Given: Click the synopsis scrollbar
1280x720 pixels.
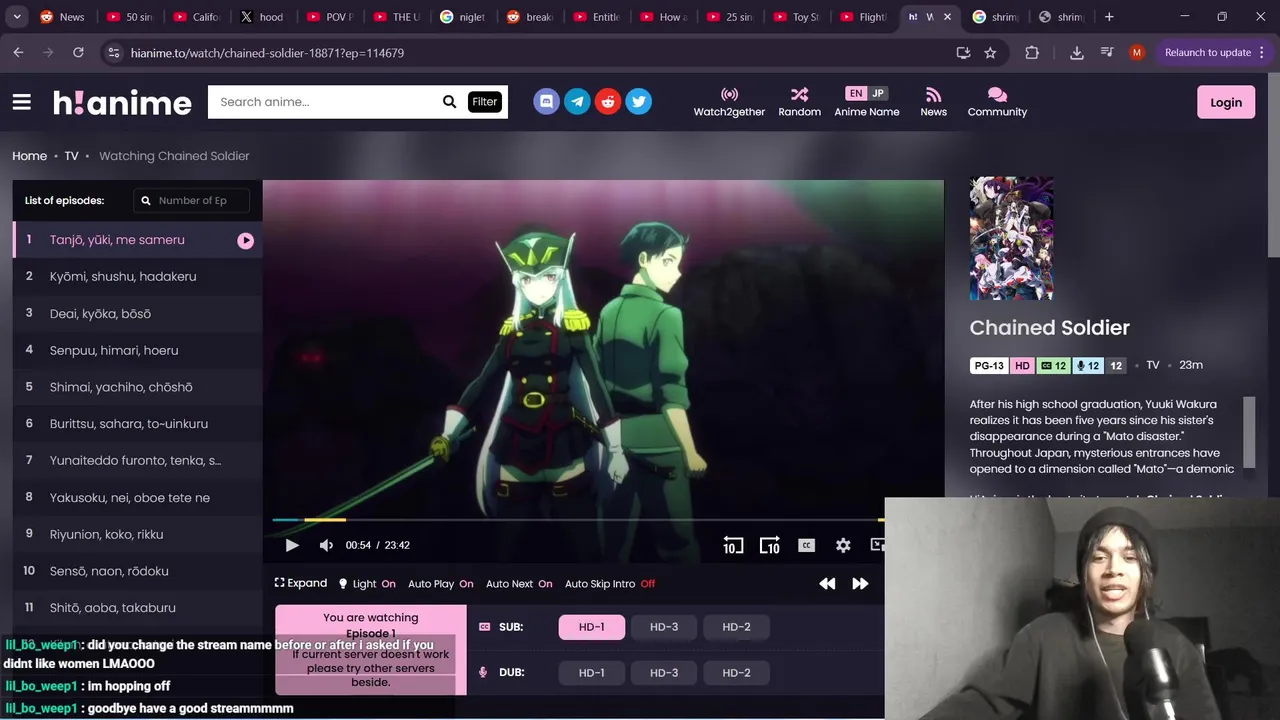Looking at the screenshot, I should tap(1248, 431).
